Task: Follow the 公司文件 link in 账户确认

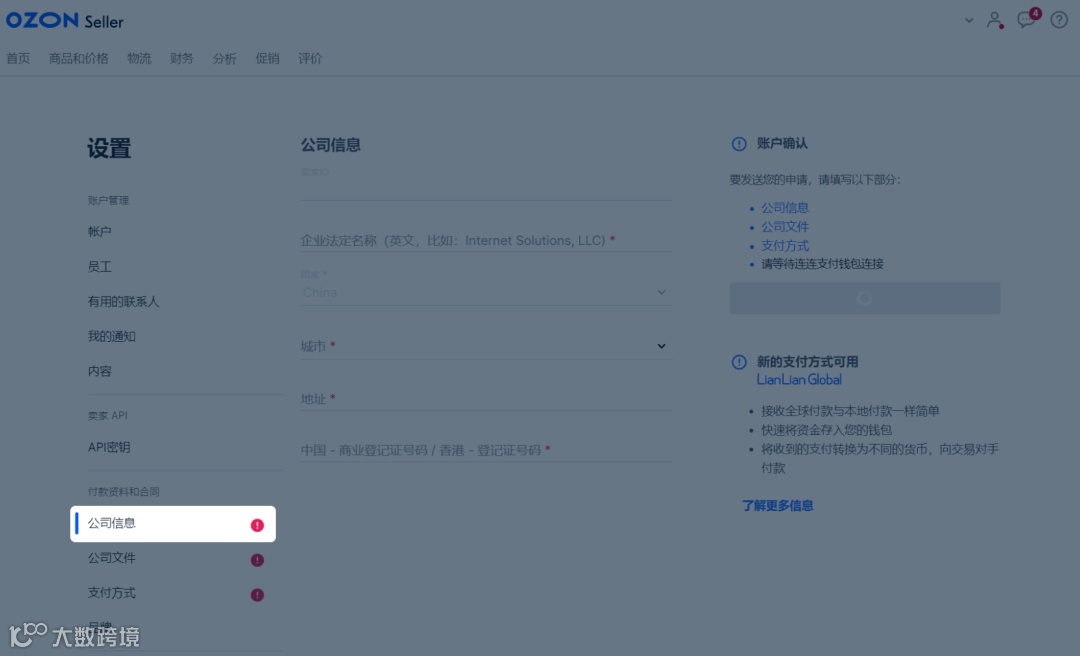Action: (x=785, y=227)
